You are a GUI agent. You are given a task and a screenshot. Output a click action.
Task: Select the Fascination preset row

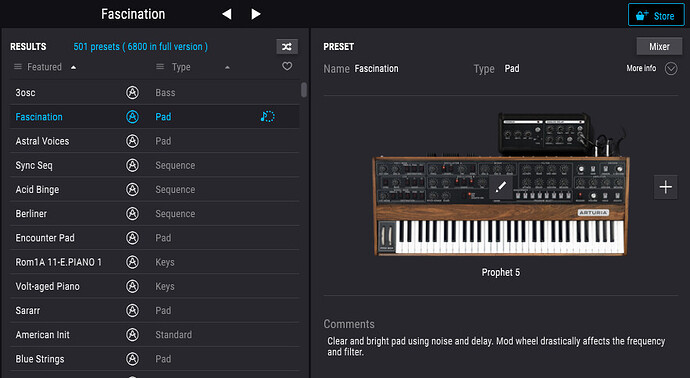[x=154, y=117]
